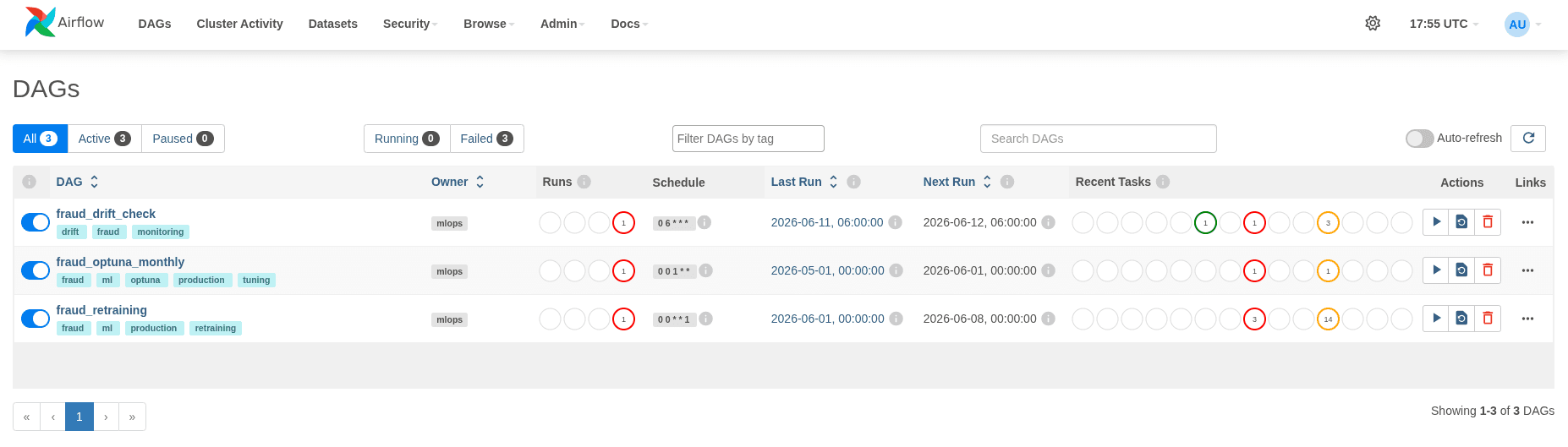Pause the fraud_retraining DAG toggle
This screenshot has height=447, width=1568.
(36, 319)
